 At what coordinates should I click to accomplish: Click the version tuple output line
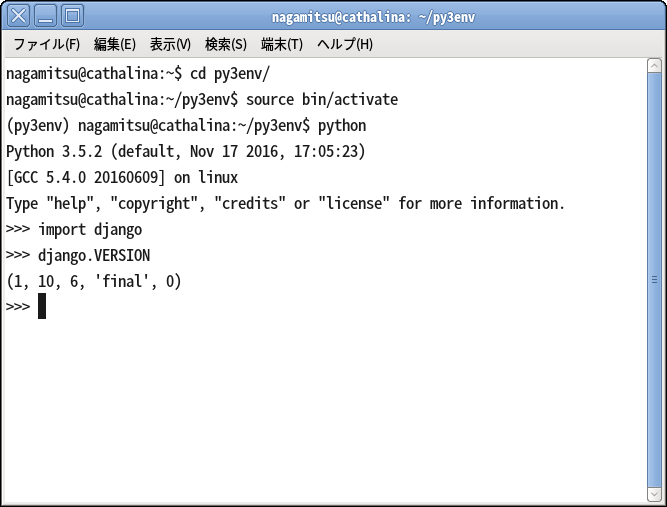pyautogui.click(x=94, y=282)
